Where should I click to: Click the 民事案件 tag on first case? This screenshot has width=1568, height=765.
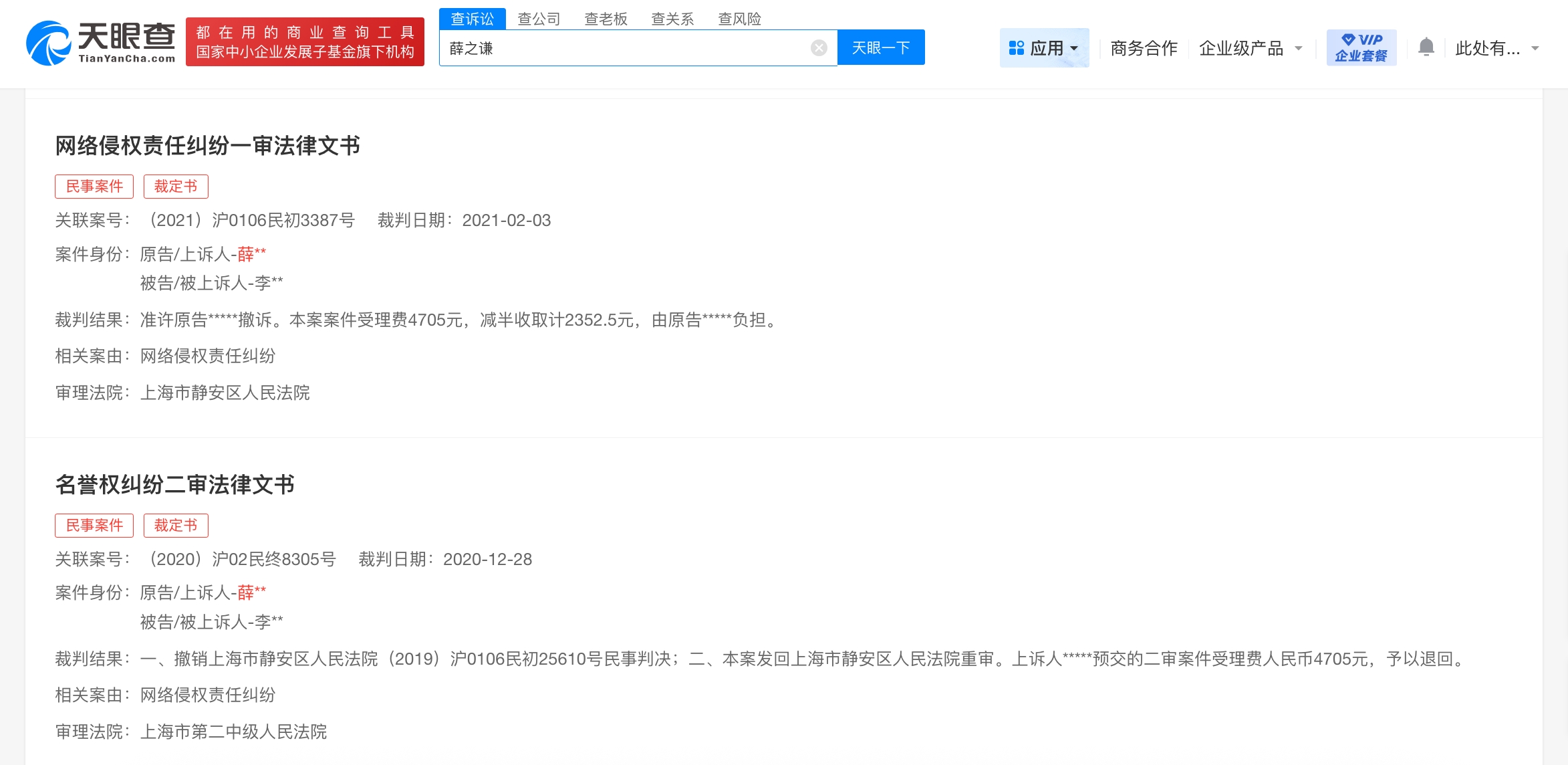[94, 186]
